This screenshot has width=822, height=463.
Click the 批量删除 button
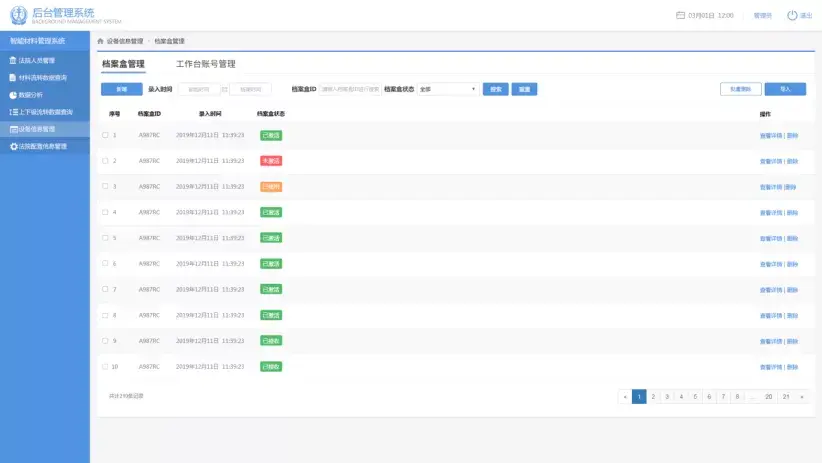[x=741, y=89]
